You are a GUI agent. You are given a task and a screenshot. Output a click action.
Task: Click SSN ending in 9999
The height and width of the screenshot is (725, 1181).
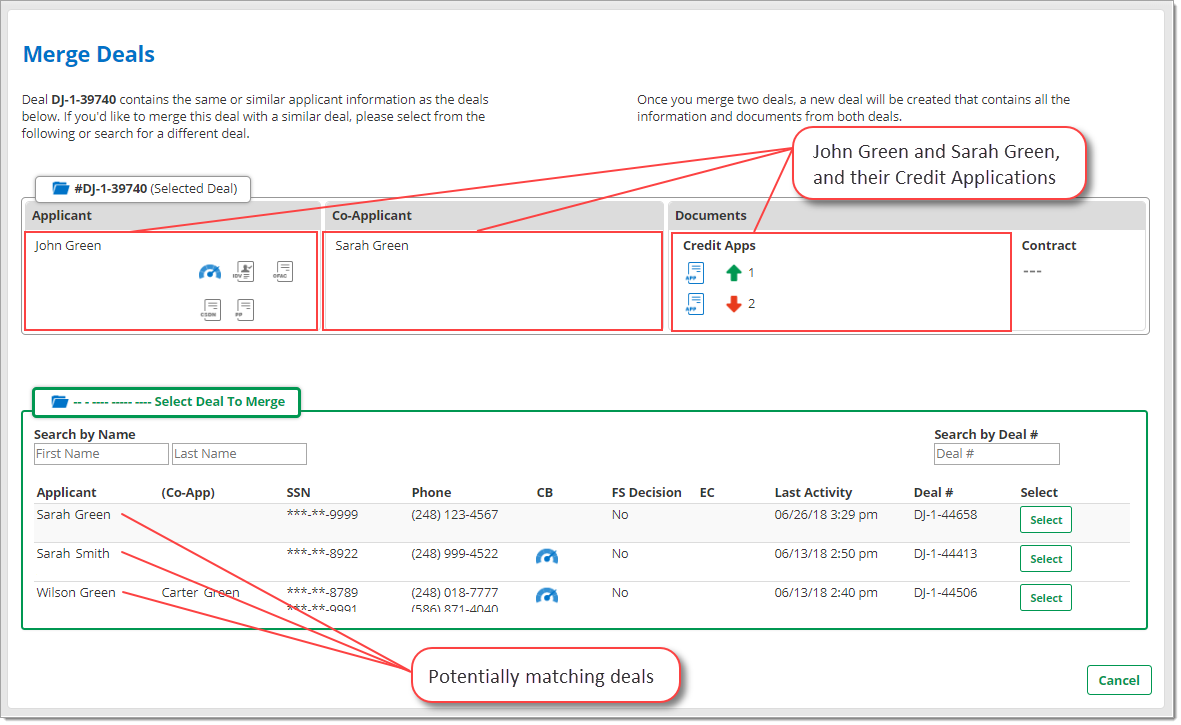pyautogui.click(x=322, y=515)
